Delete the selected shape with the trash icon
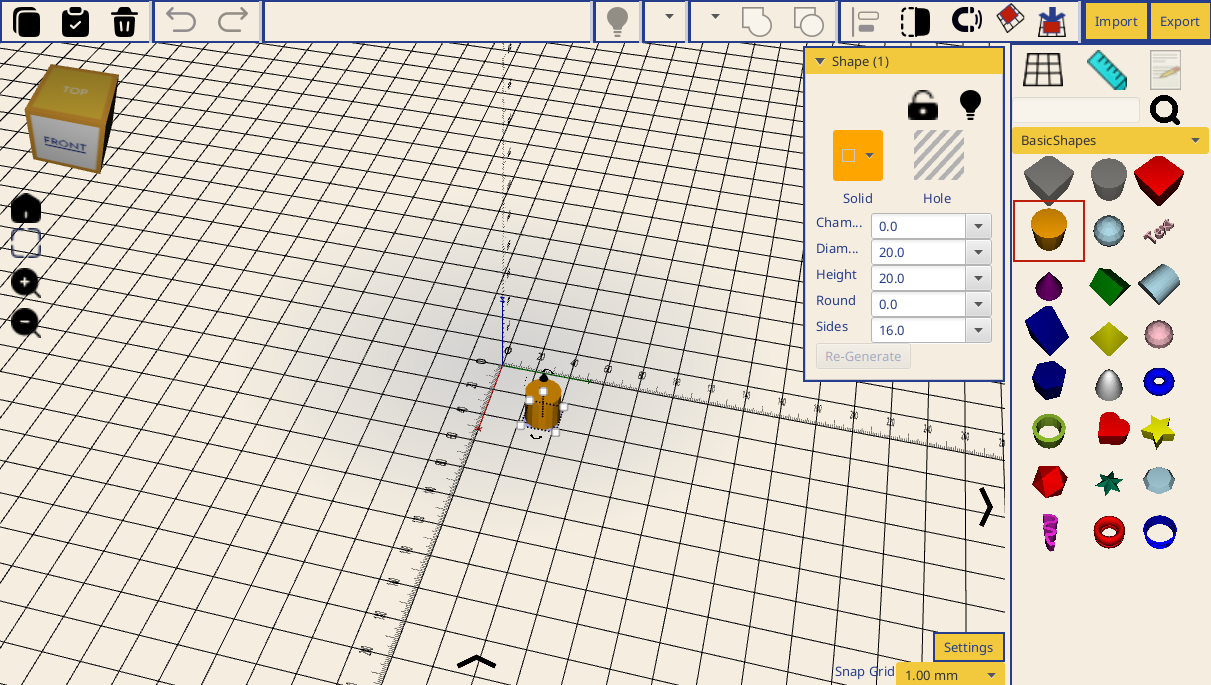 coord(124,21)
